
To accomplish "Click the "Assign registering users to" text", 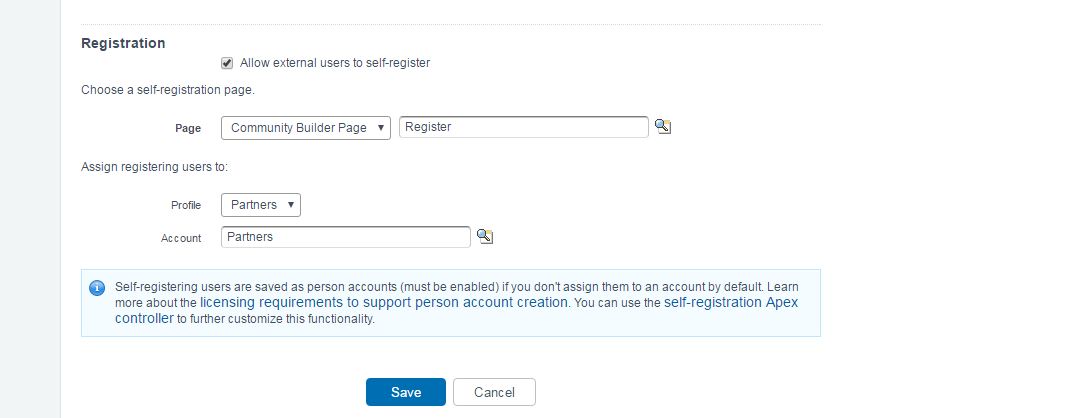I will [155, 167].
